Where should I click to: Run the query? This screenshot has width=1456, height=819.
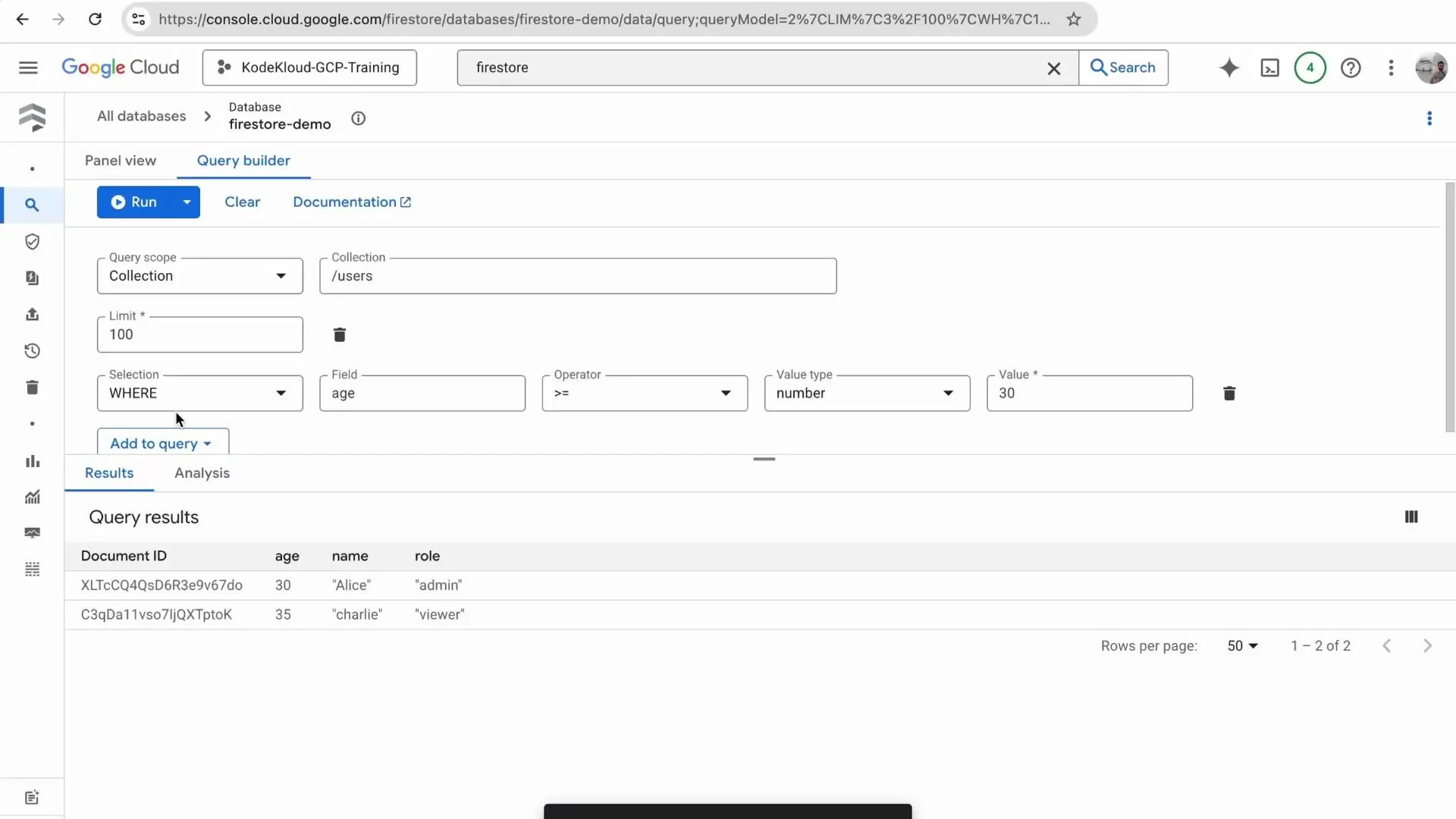pyautogui.click(x=135, y=202)
